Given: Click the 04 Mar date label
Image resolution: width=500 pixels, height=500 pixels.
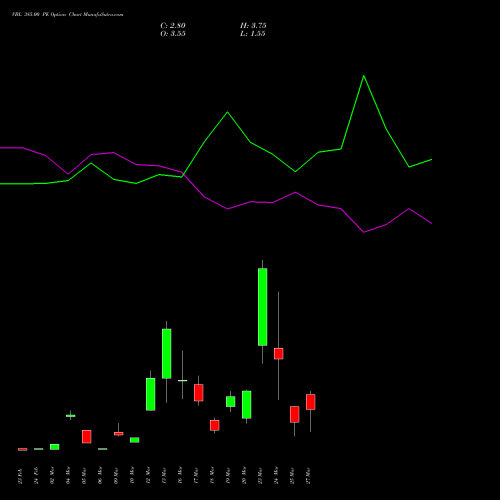Looking at the screenshot, I should click(68, 476).
